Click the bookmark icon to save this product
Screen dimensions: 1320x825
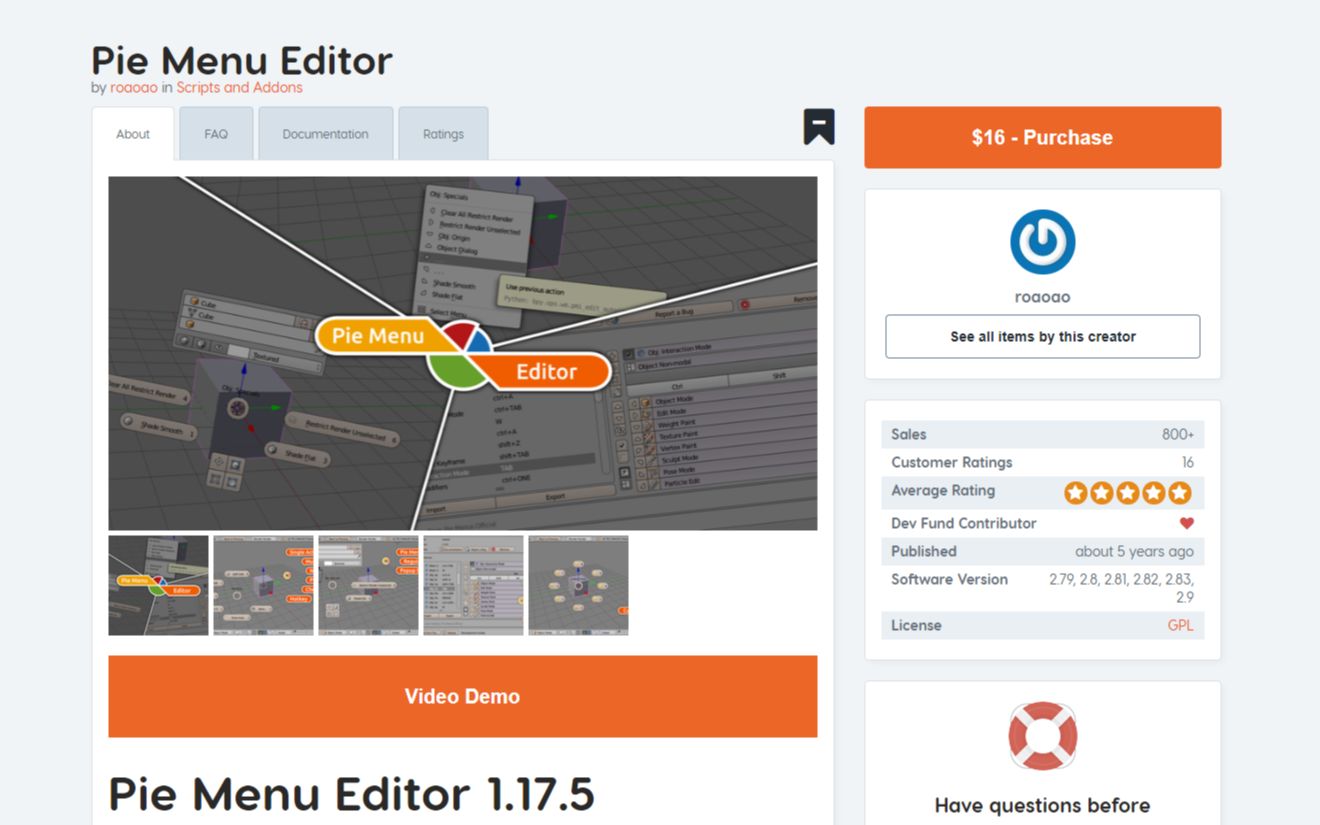click(818, 127)
